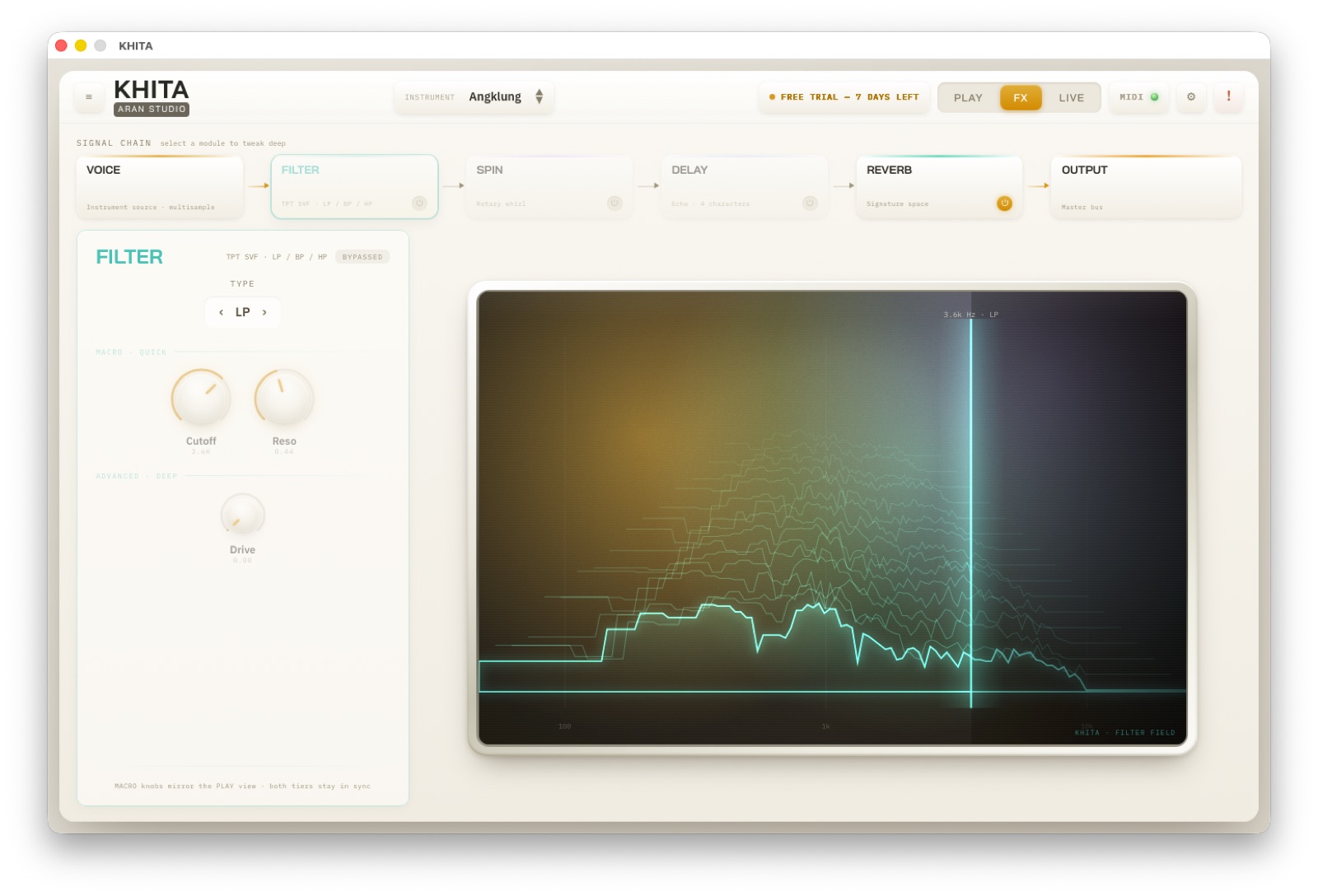The image size is (1318, 896).
Task: Disable the REVERB module power button
Action: coord(1004,203)
